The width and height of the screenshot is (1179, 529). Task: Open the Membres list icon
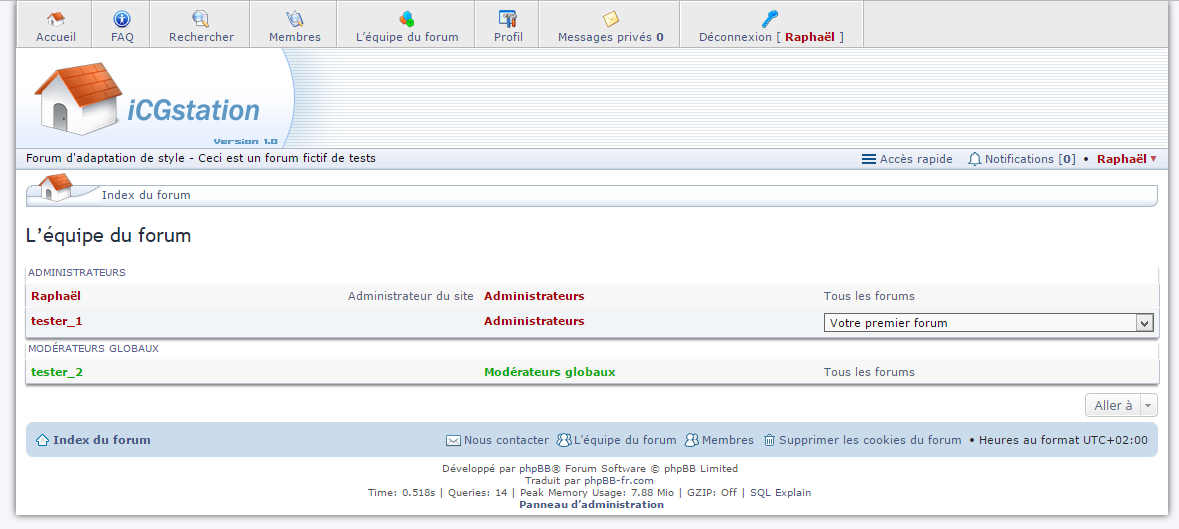tap(294, 18)
